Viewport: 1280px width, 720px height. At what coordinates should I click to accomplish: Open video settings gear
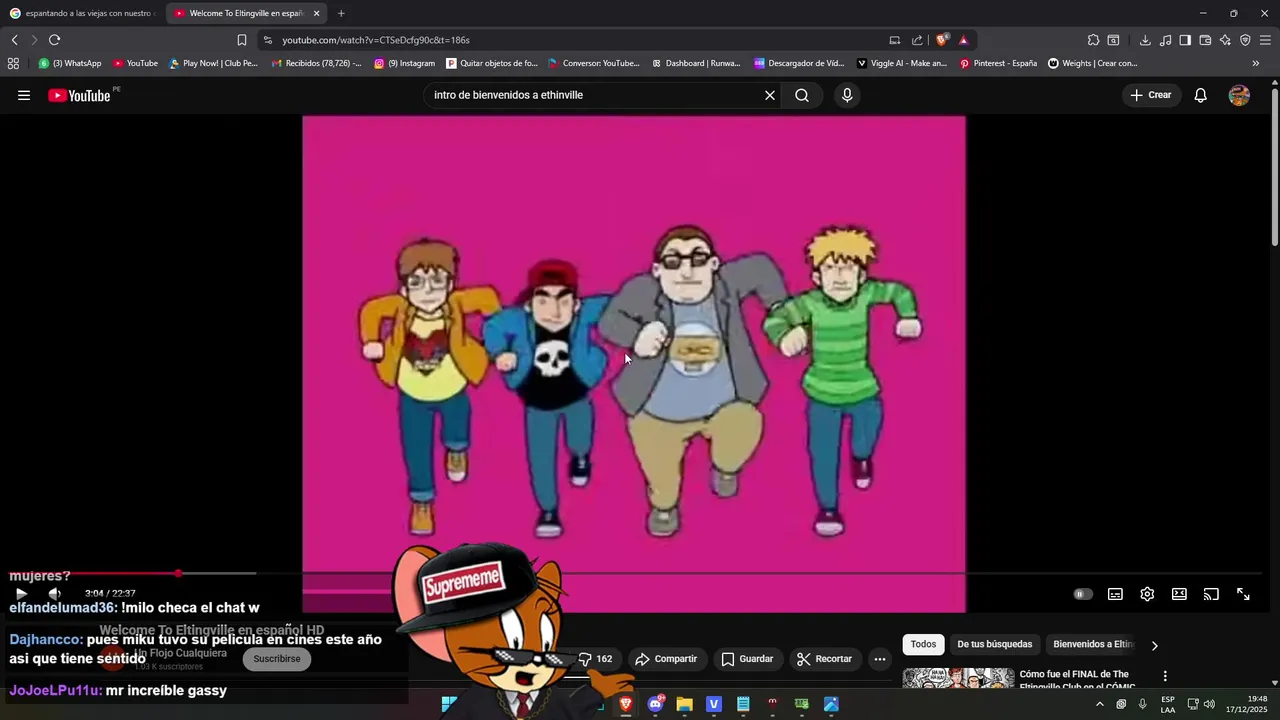[x=1147, y=594]
